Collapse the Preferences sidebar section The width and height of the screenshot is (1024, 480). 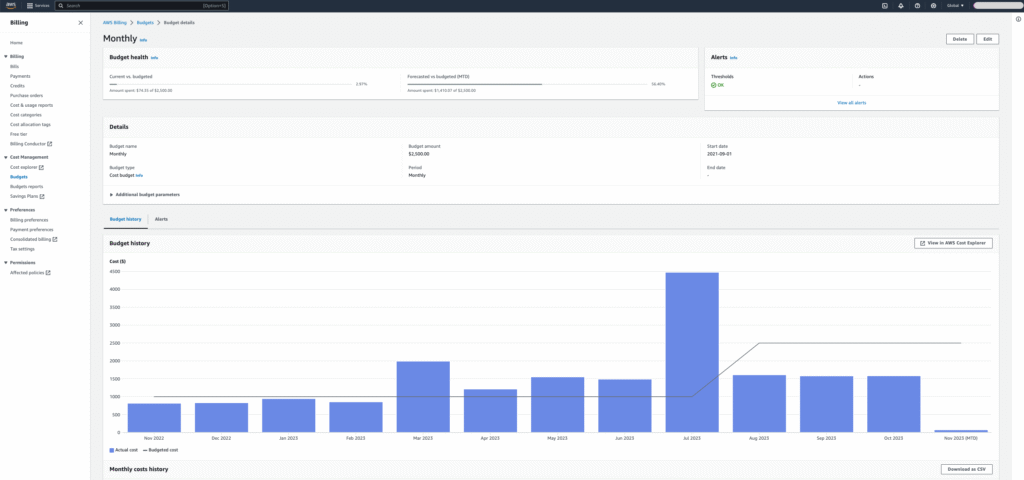tap(6, 210)
